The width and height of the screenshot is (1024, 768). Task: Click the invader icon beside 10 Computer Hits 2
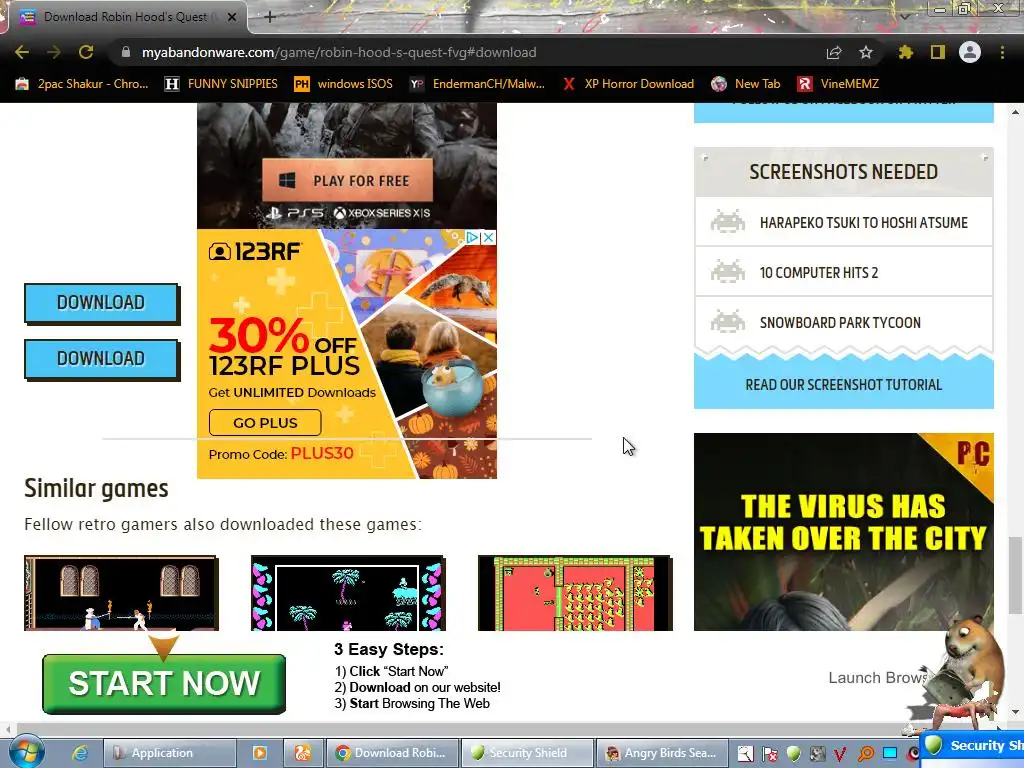coord(728,271)
